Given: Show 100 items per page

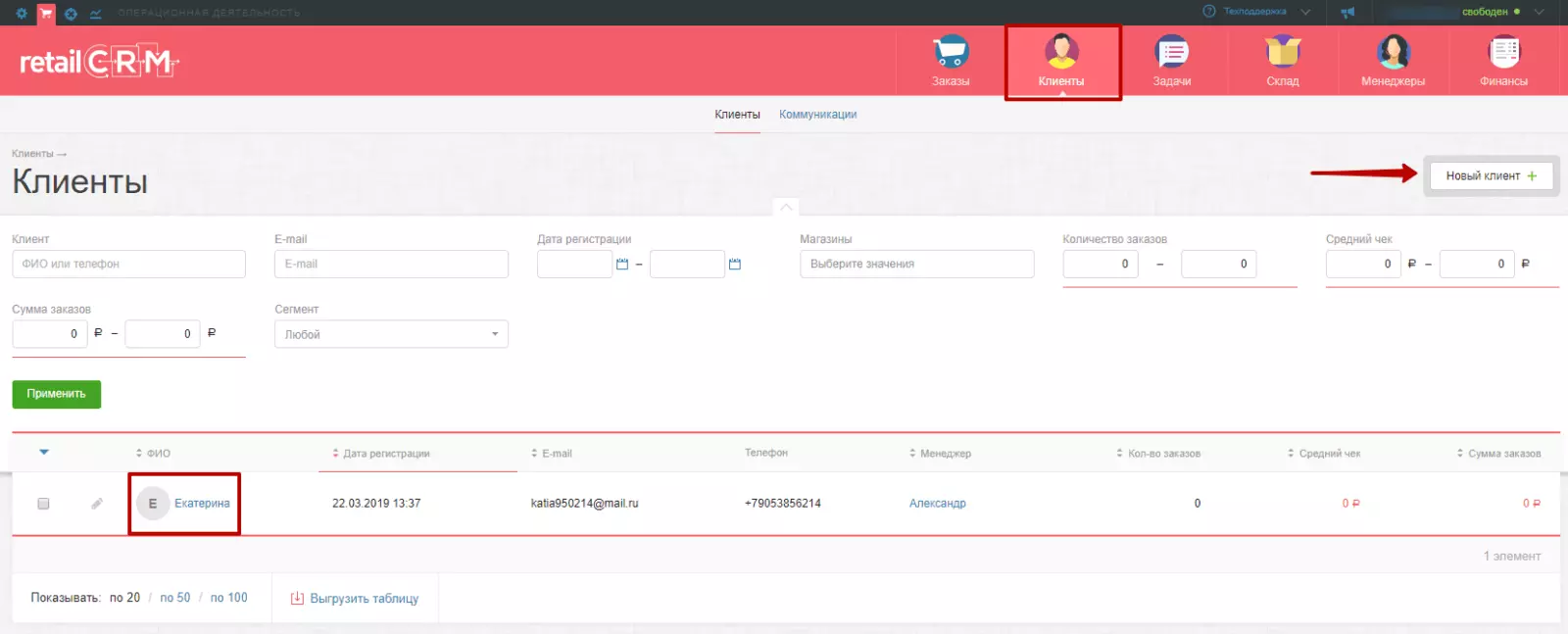Looking at the screenshot, I should click(x=228, y=598).
